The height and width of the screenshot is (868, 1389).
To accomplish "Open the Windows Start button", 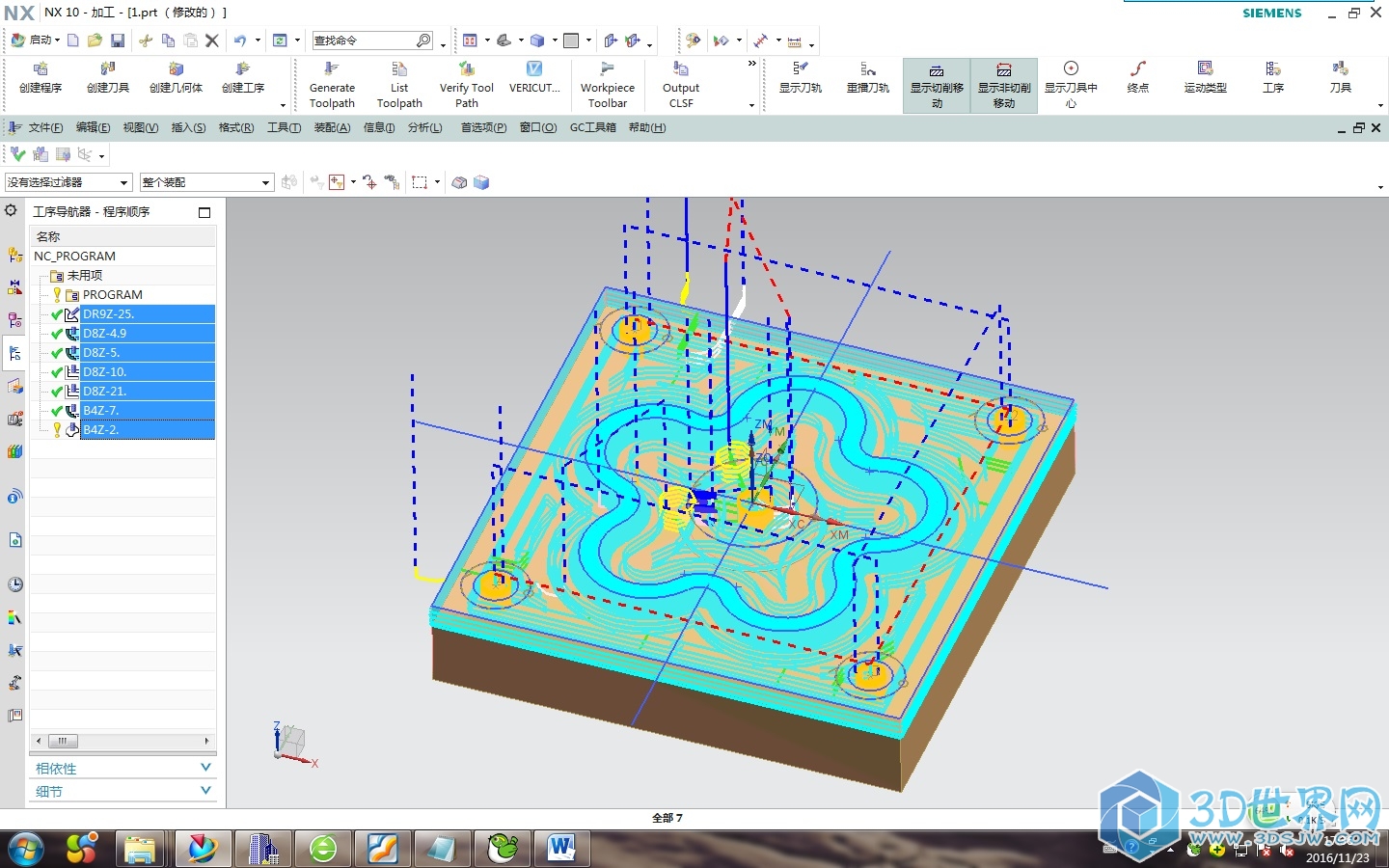I will 26,849.
